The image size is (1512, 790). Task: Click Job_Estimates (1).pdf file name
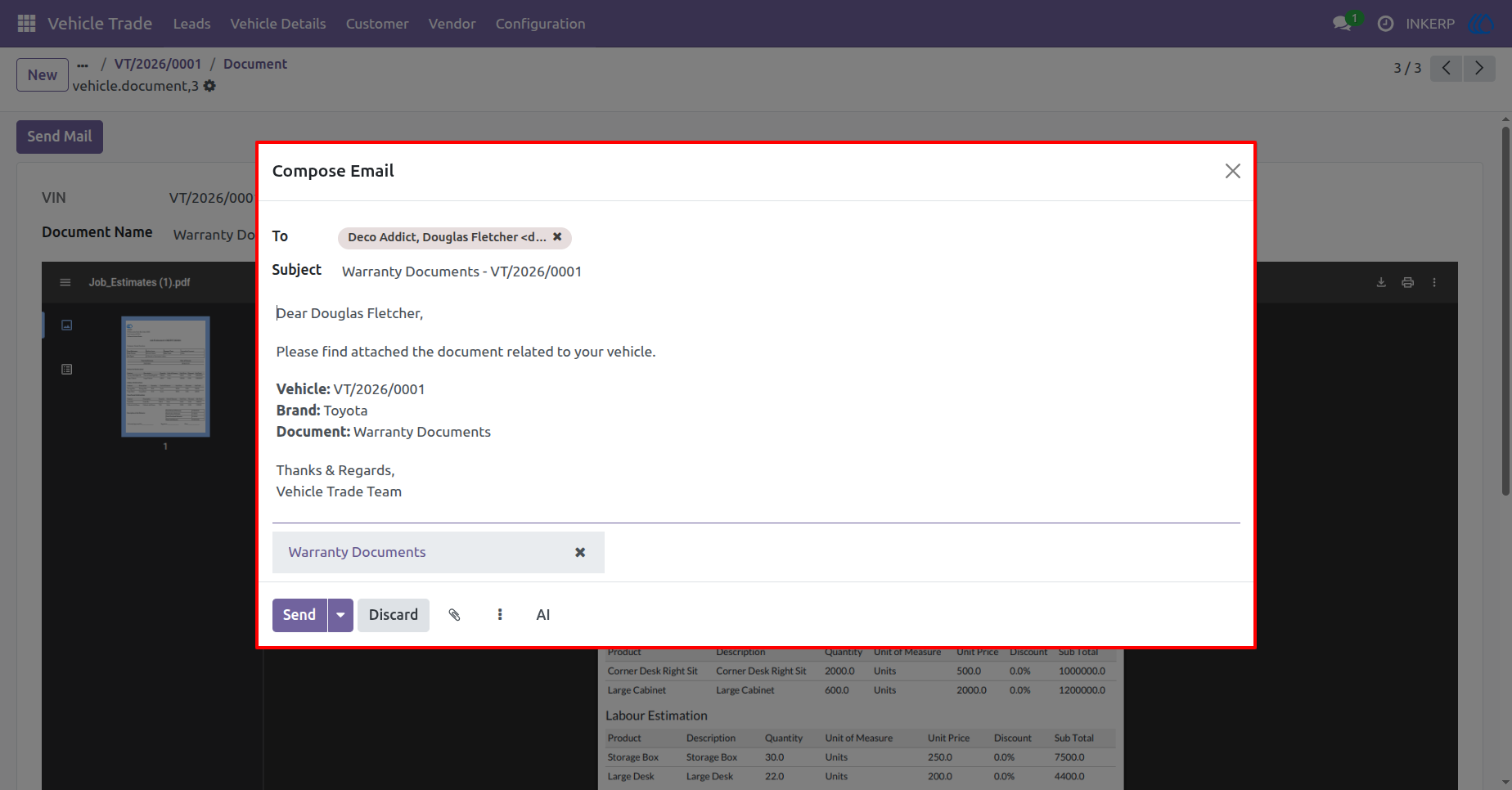[139, 282]
